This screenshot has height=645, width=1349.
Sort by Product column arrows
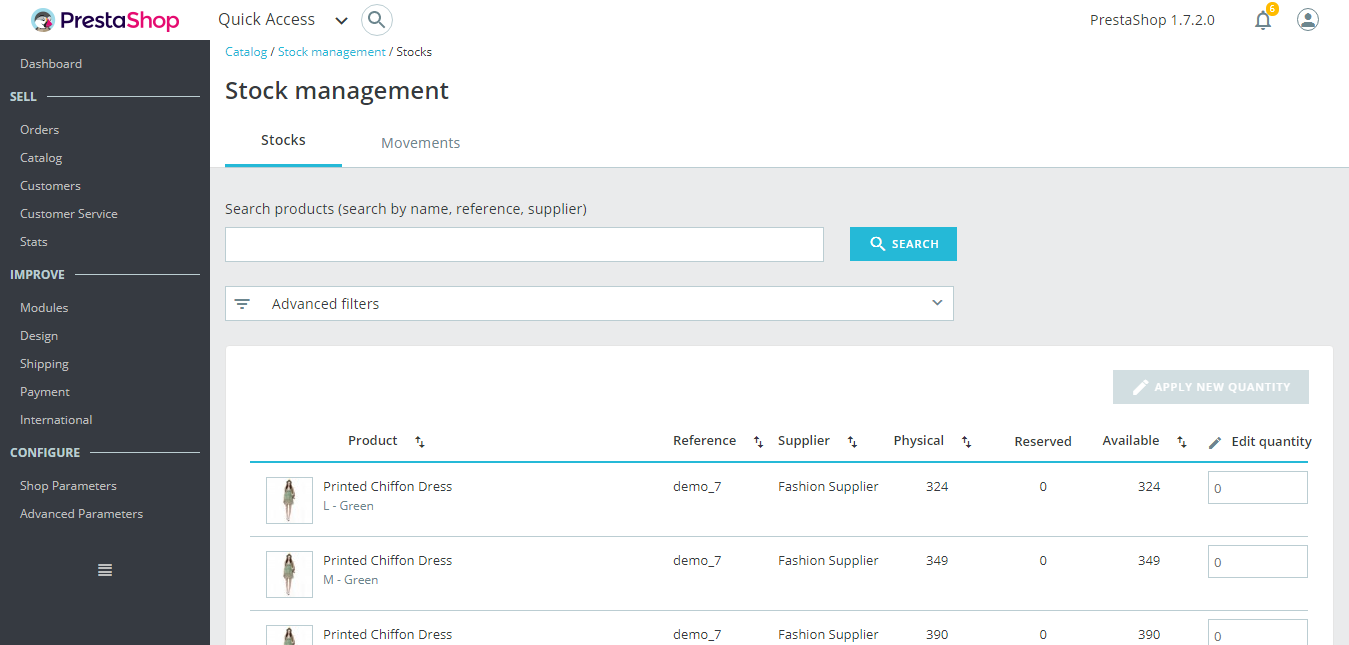click(x=420, y=442)
